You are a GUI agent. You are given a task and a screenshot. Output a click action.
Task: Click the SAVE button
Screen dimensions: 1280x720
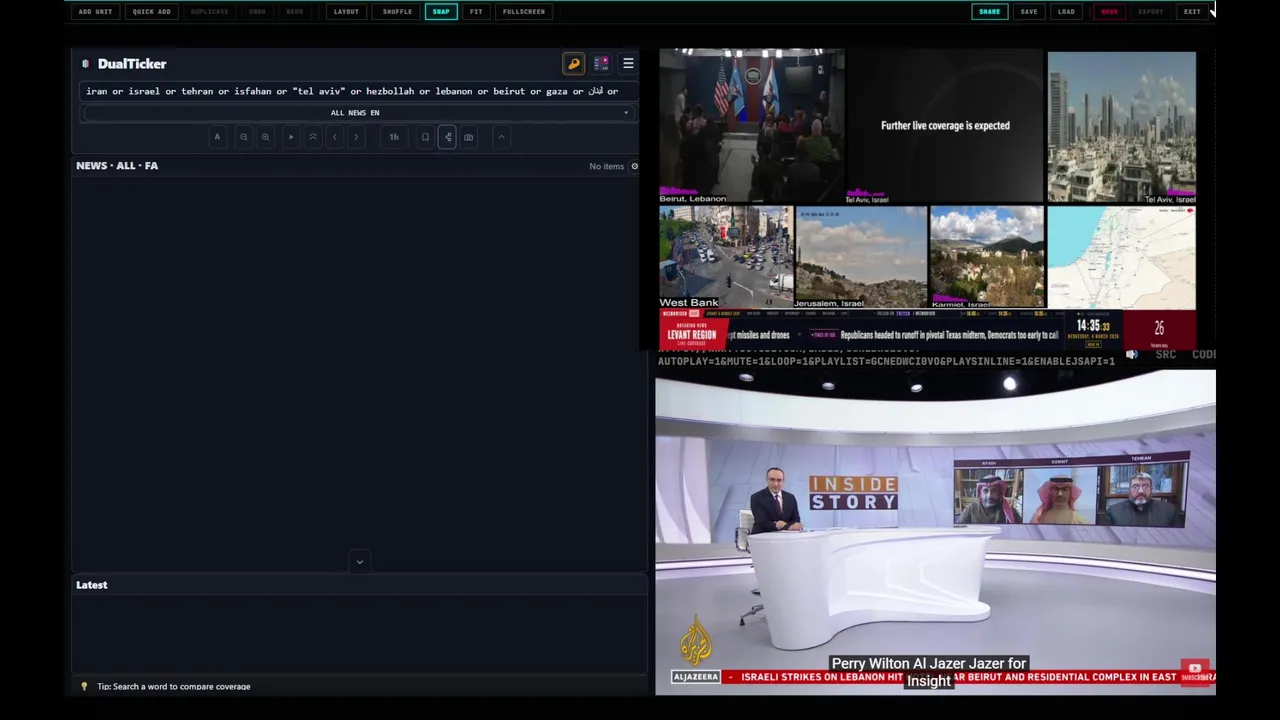pos(1029,12)
